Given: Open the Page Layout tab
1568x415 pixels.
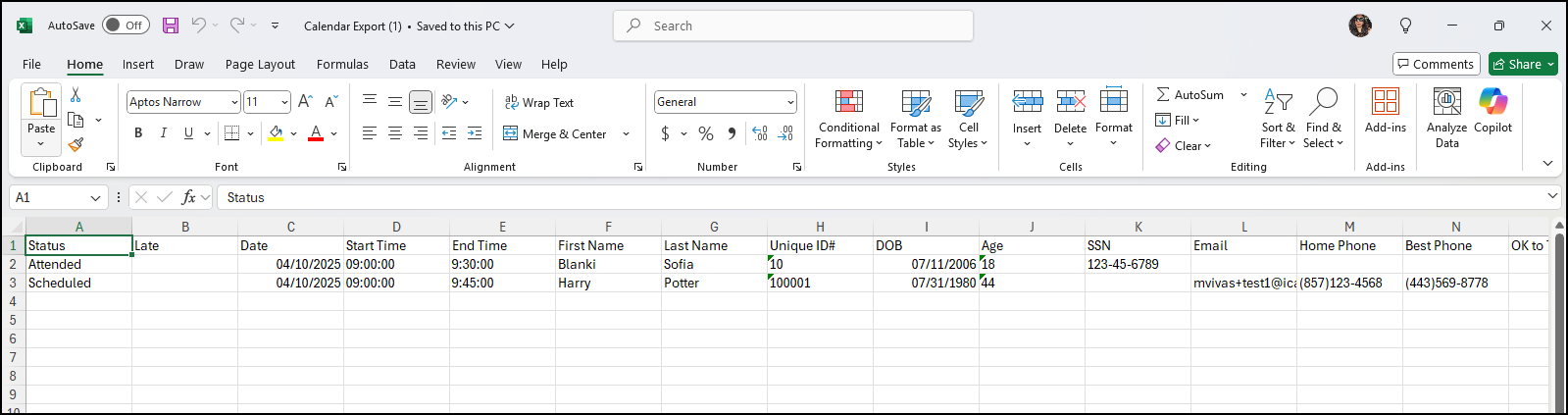Looking at the screenshot, I should point(260,65).
